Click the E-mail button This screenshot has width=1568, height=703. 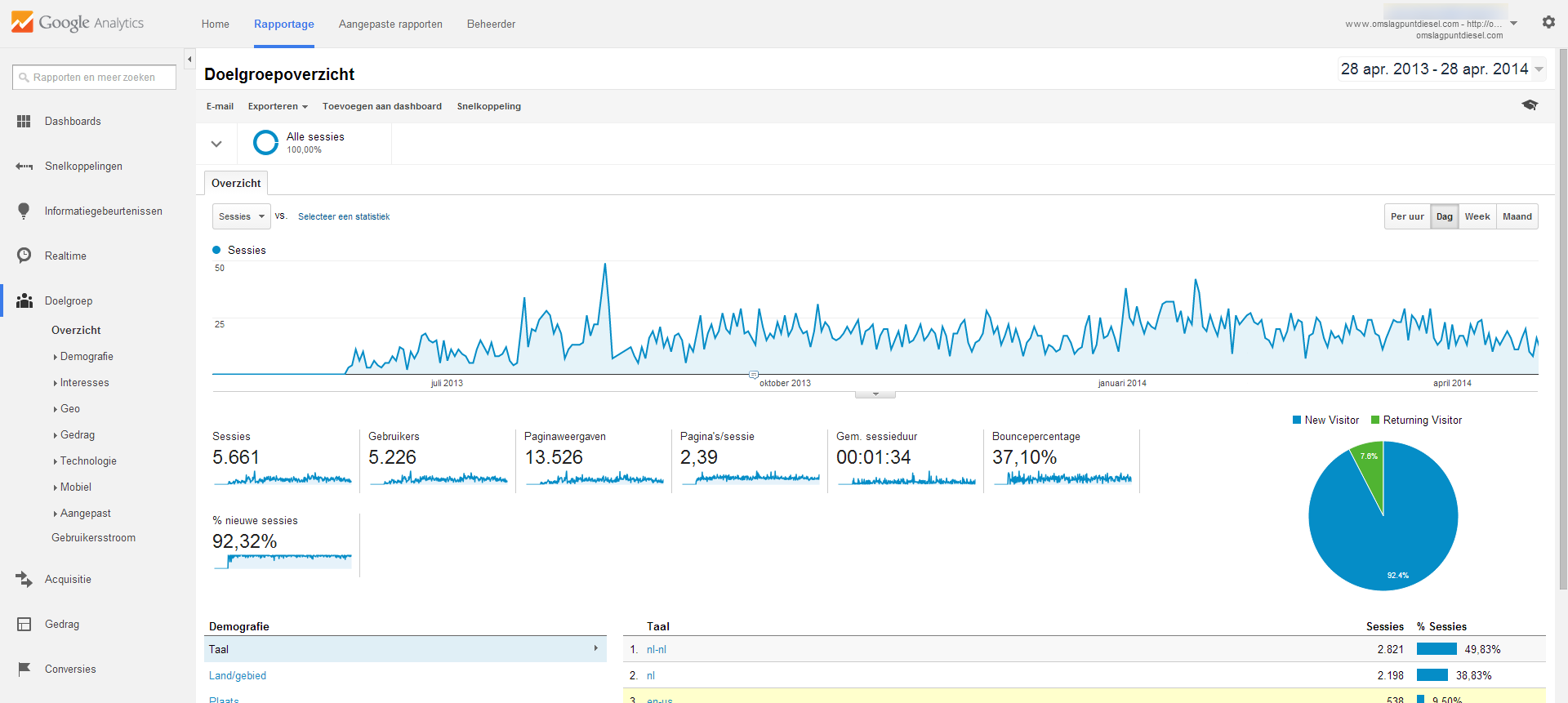coord(220,106)
